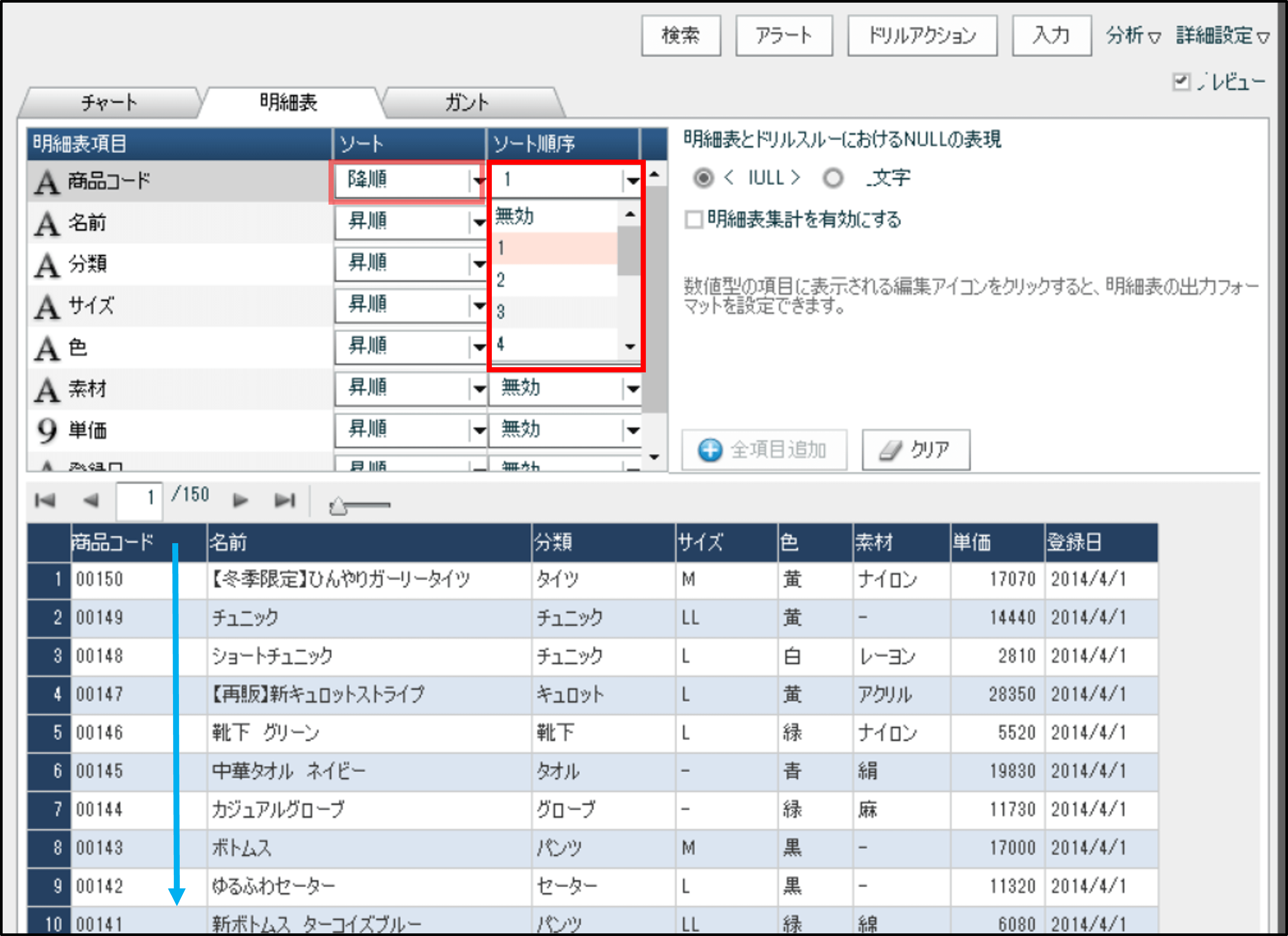Select the 文字 radio button
The height and width of the screenshot is (936, 1288).
833,178
